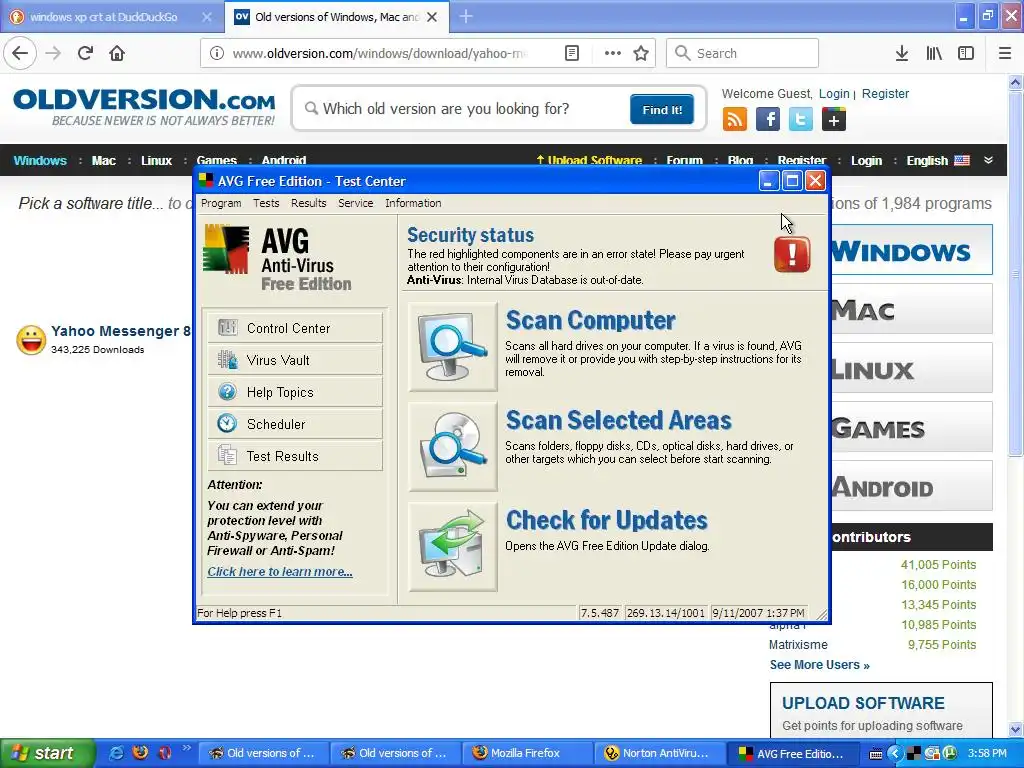Expand the quick launch overflow chevron
This screenshot has height=768, width=1024.
(186, 748)
